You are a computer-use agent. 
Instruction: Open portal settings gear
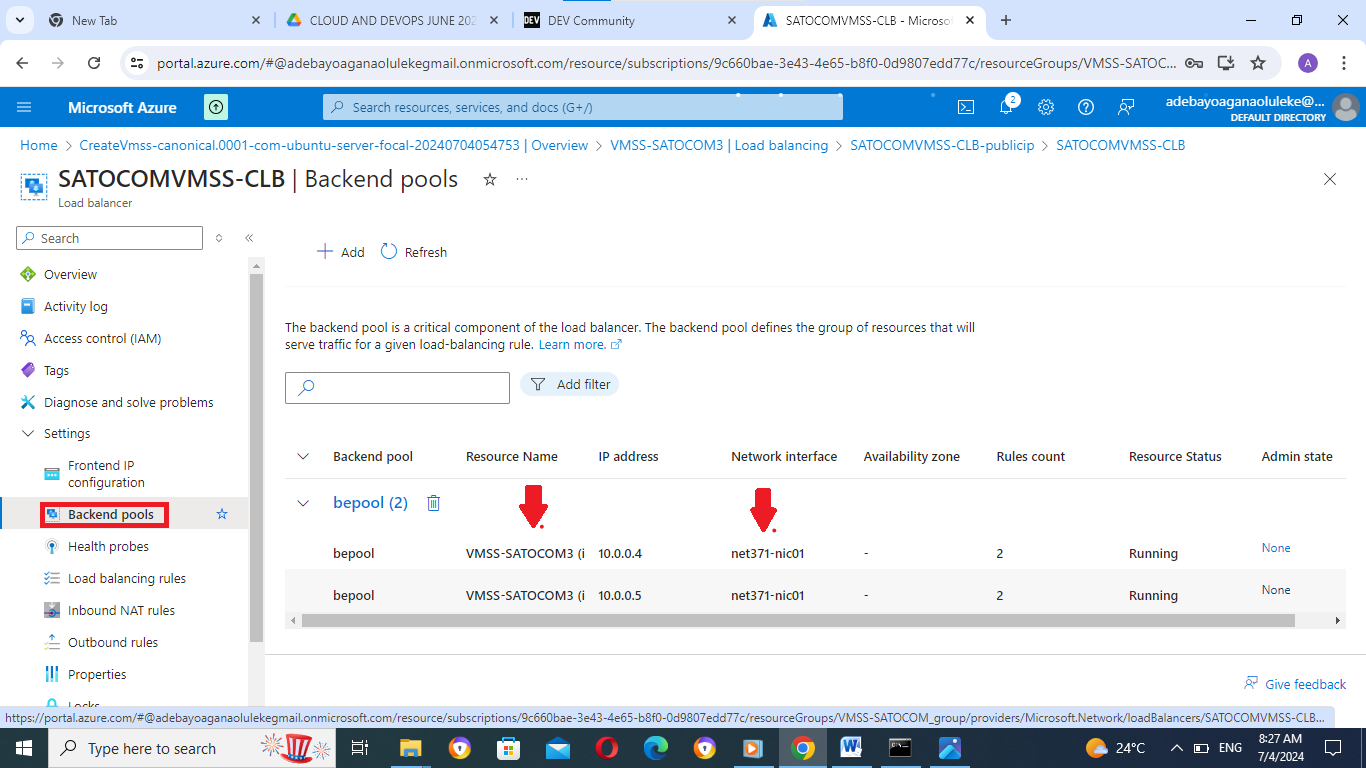click(x=1046, y=107)
